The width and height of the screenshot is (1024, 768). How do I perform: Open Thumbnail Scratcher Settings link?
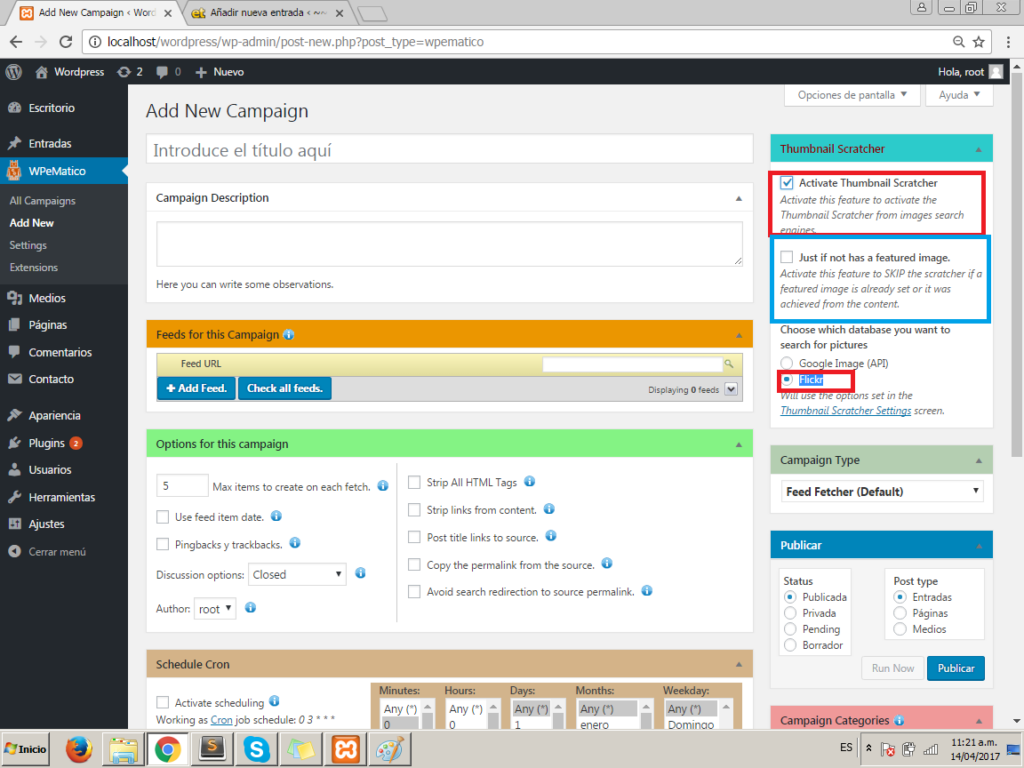point(846,411)
